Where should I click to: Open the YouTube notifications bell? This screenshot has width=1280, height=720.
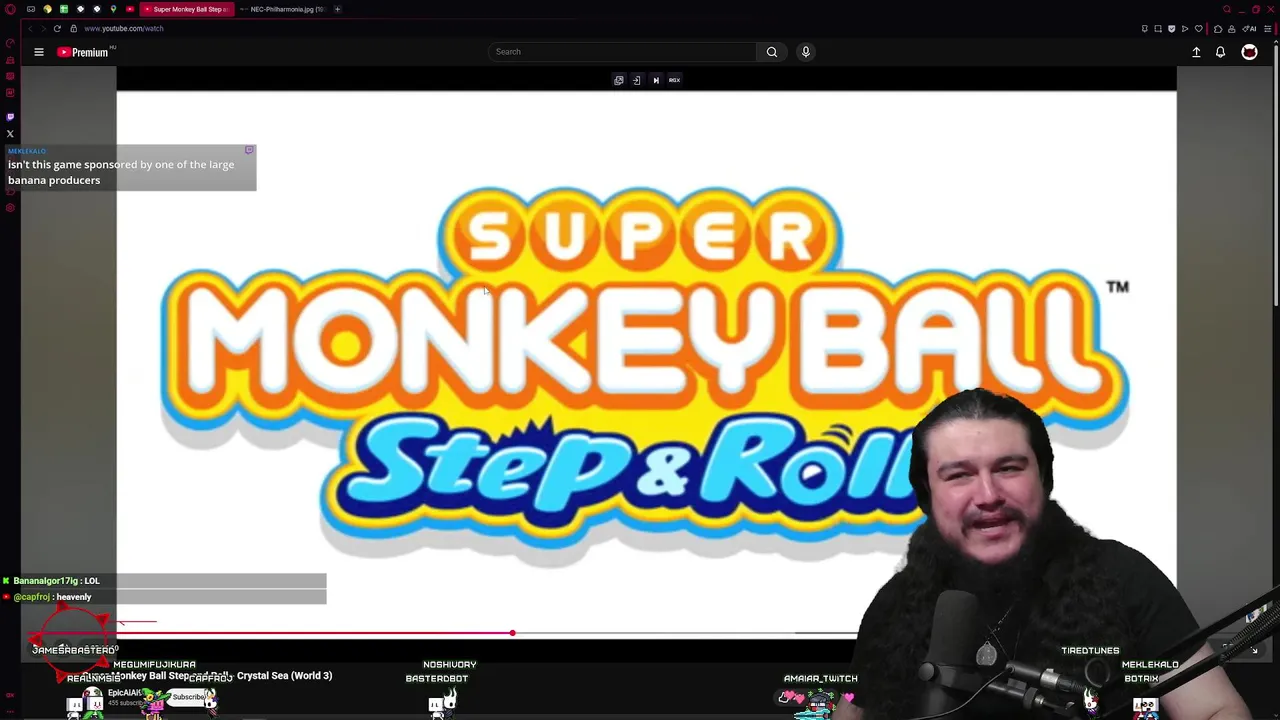pos(1220,52)
